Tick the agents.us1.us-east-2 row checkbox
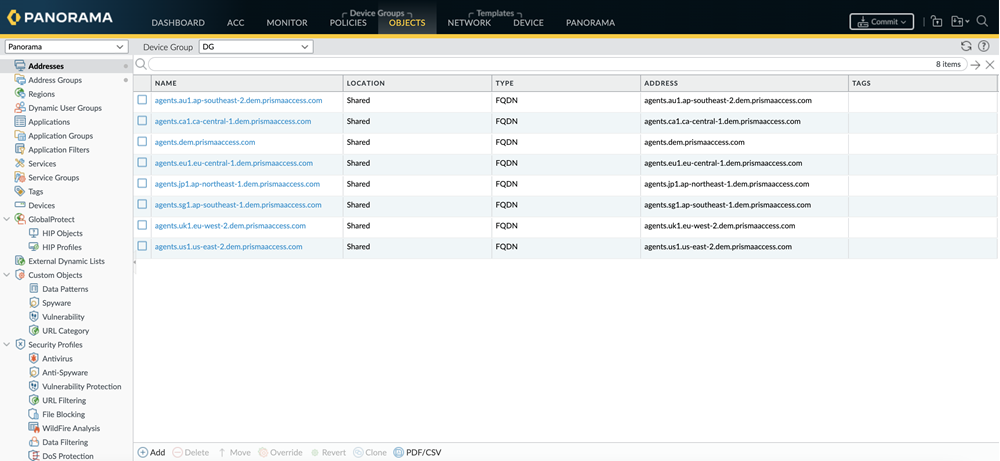 142,246
